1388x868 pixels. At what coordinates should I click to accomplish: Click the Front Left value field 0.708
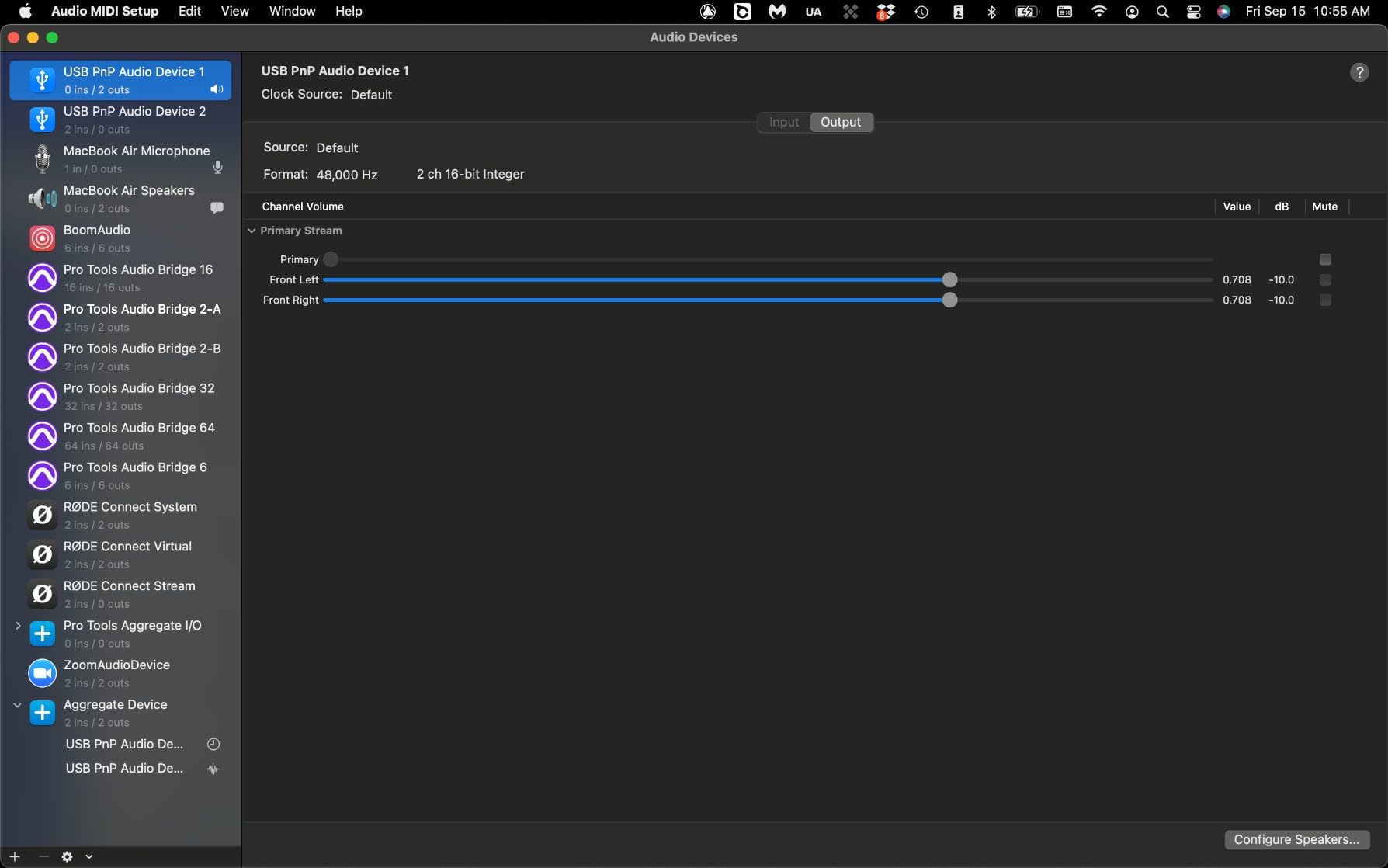coord(1237,279)
